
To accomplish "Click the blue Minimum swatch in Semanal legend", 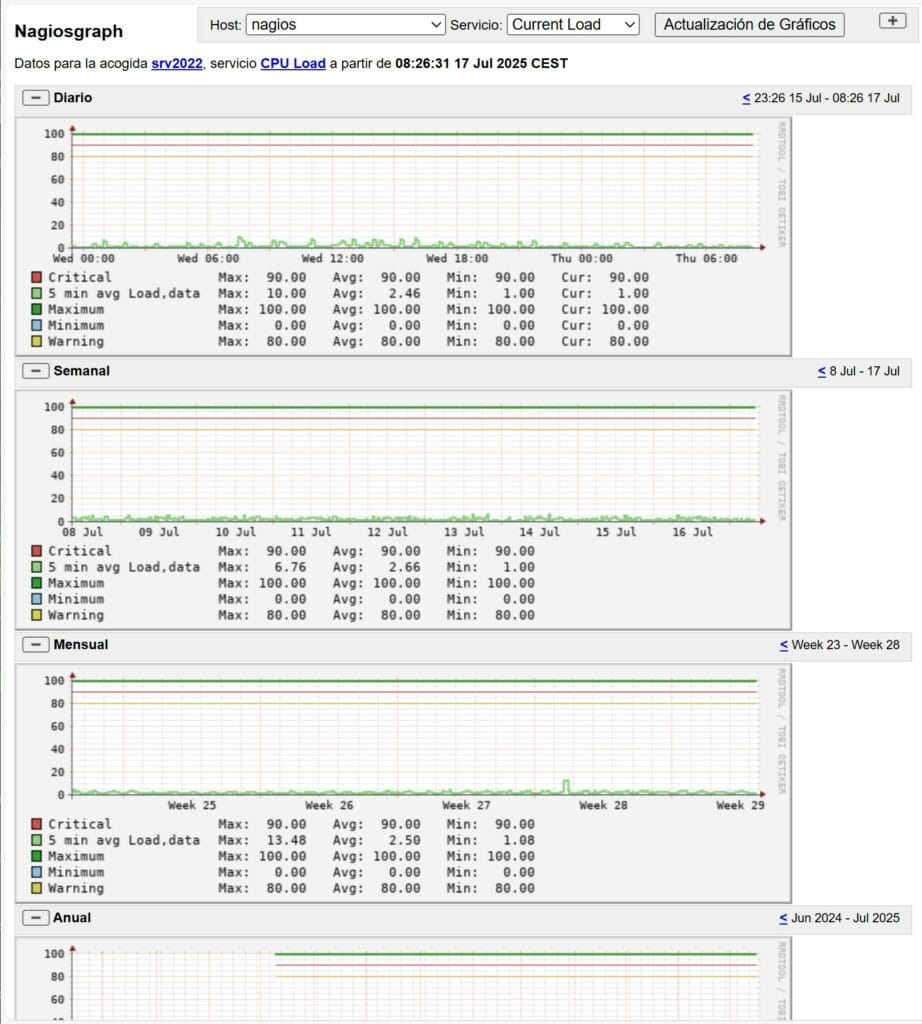I will [x=37, y=599].
